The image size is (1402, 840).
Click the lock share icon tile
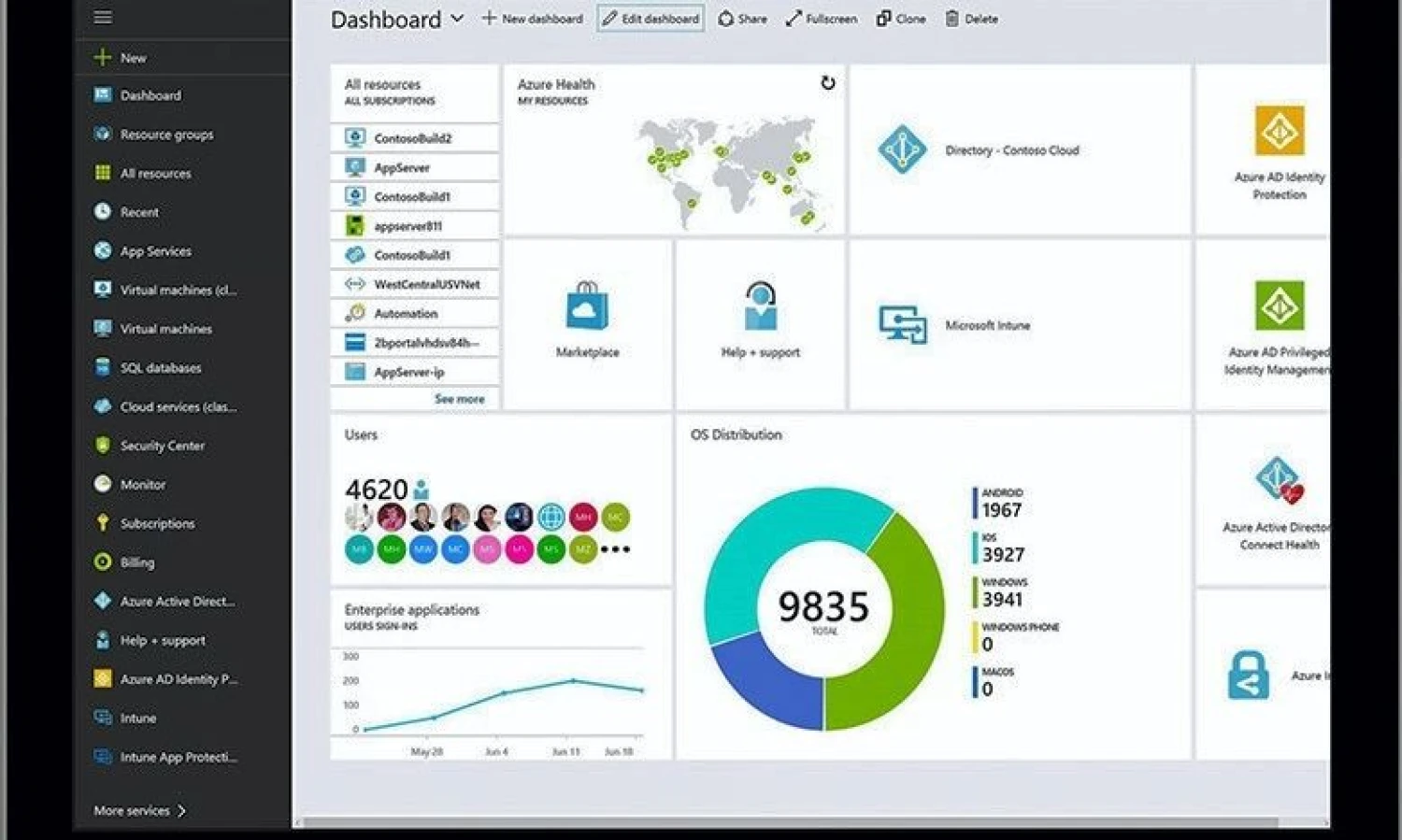[1248, 676]
